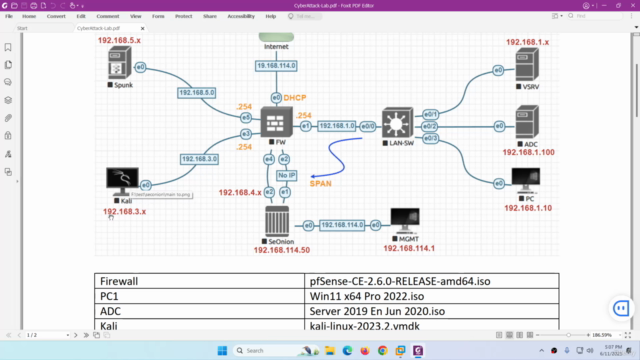The image size is (640, 360).
Task: Open the File menu
Action: click(9, 16)
